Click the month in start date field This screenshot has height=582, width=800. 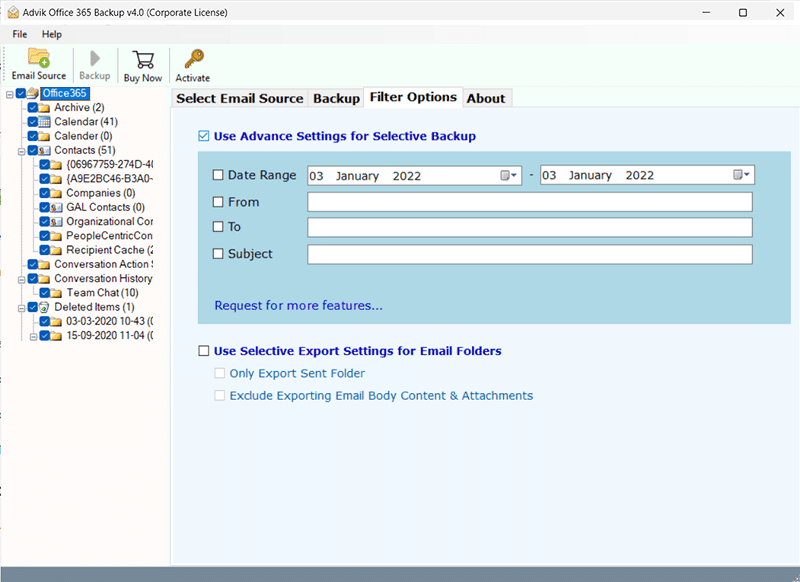tap(357, 176)
